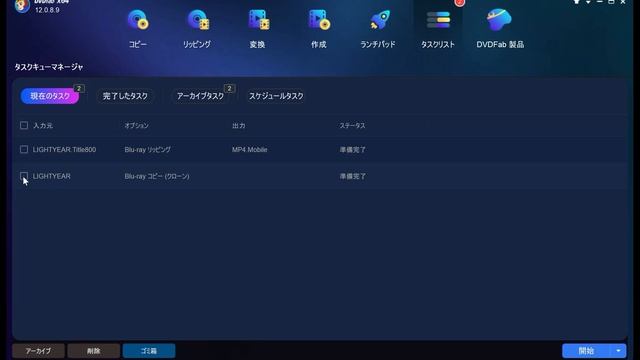The height and width of the screenshot is (360, 640).
Task: Open the 変換 (Converter) module icon
Action: pos(258,20)
